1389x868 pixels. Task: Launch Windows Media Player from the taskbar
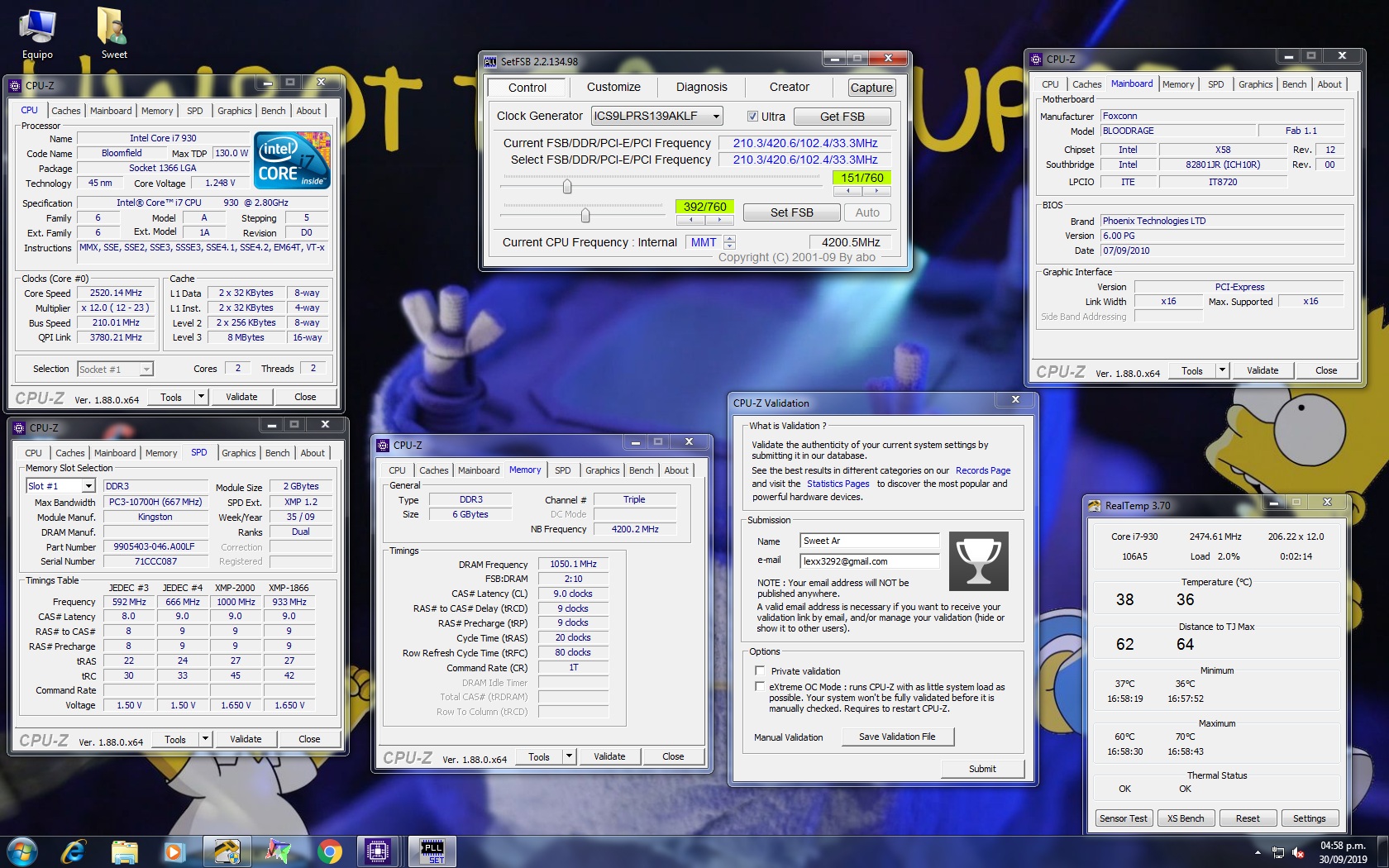[174, 851]
